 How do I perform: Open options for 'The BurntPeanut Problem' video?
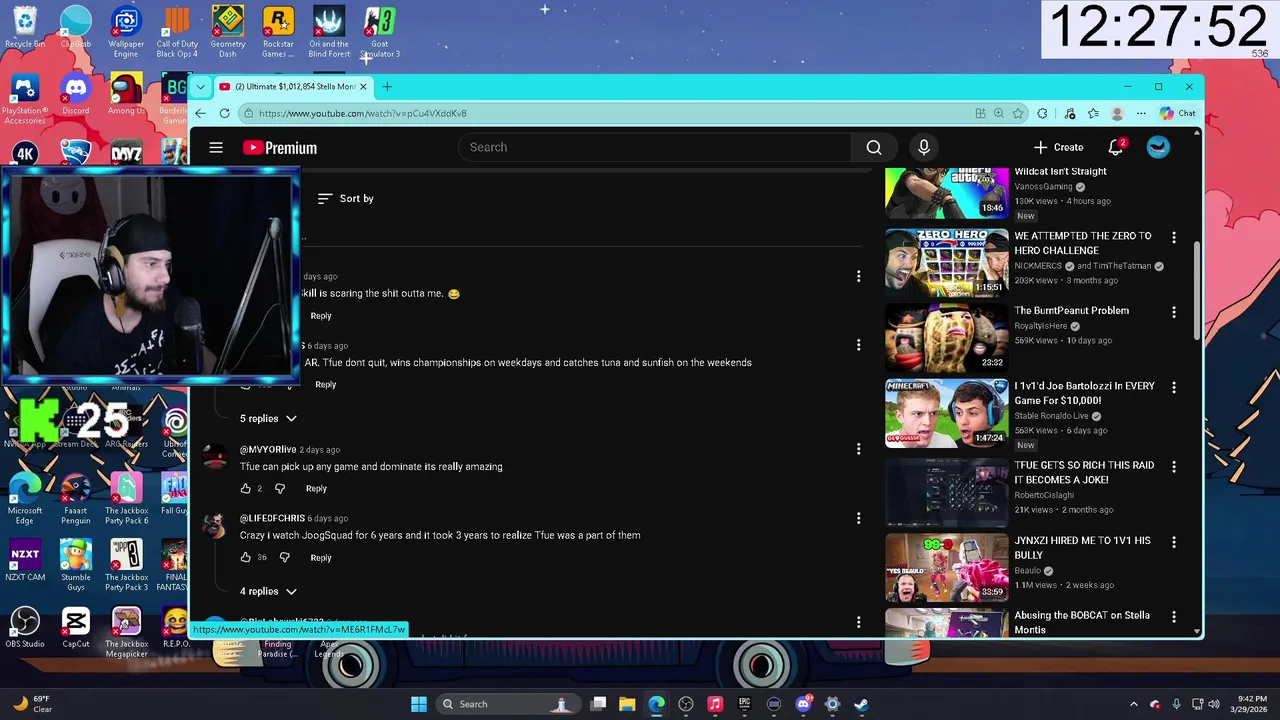pos(1174,312)
